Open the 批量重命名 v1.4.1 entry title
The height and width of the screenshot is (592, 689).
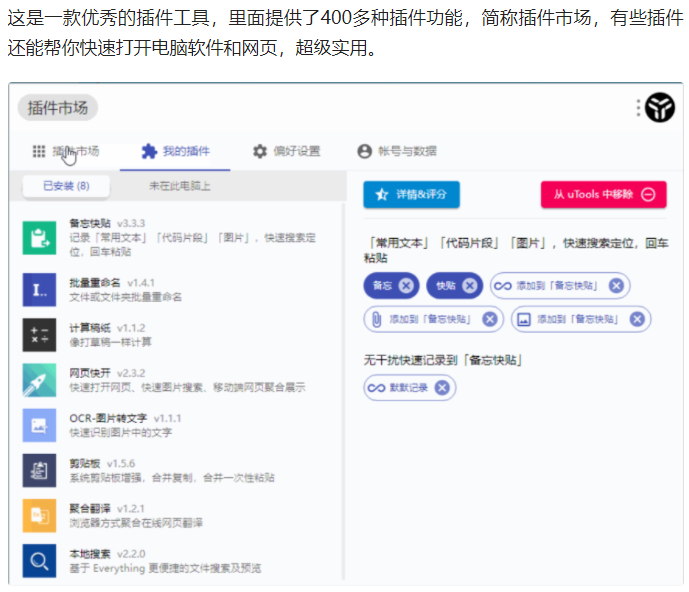click(112, 283)
